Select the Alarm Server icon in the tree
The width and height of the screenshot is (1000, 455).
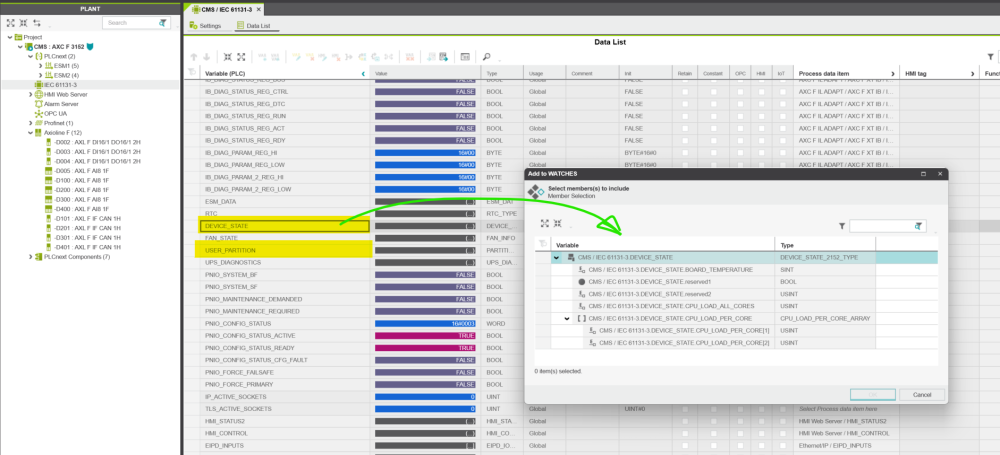click(37, 103)
